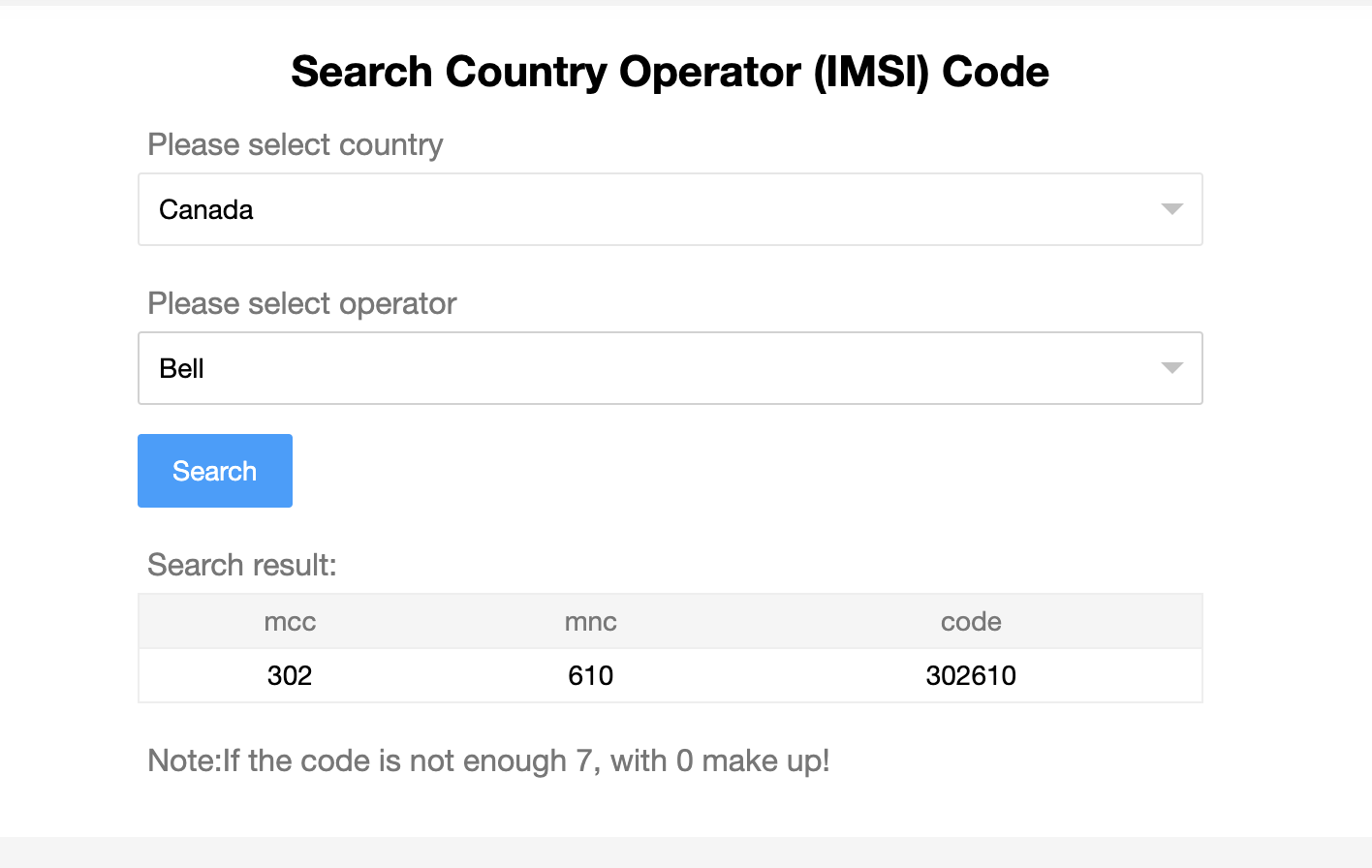Click the page title 'Search Country Operator (IMSI) Code'
Viewport: 1372px width, 868px height.
tap(670, 72)
